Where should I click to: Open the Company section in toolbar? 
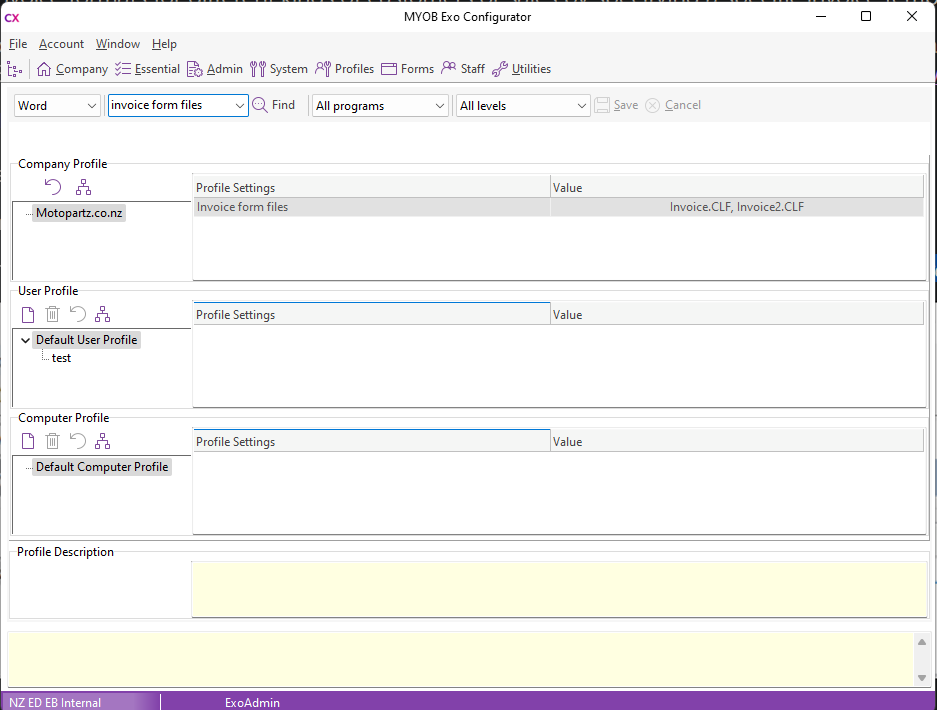click(x=72, y=69)
